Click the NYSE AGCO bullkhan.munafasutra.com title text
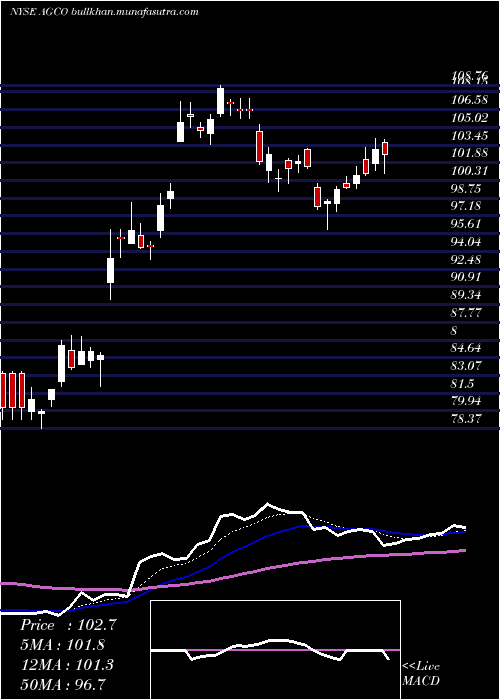 tap(104, 12)
